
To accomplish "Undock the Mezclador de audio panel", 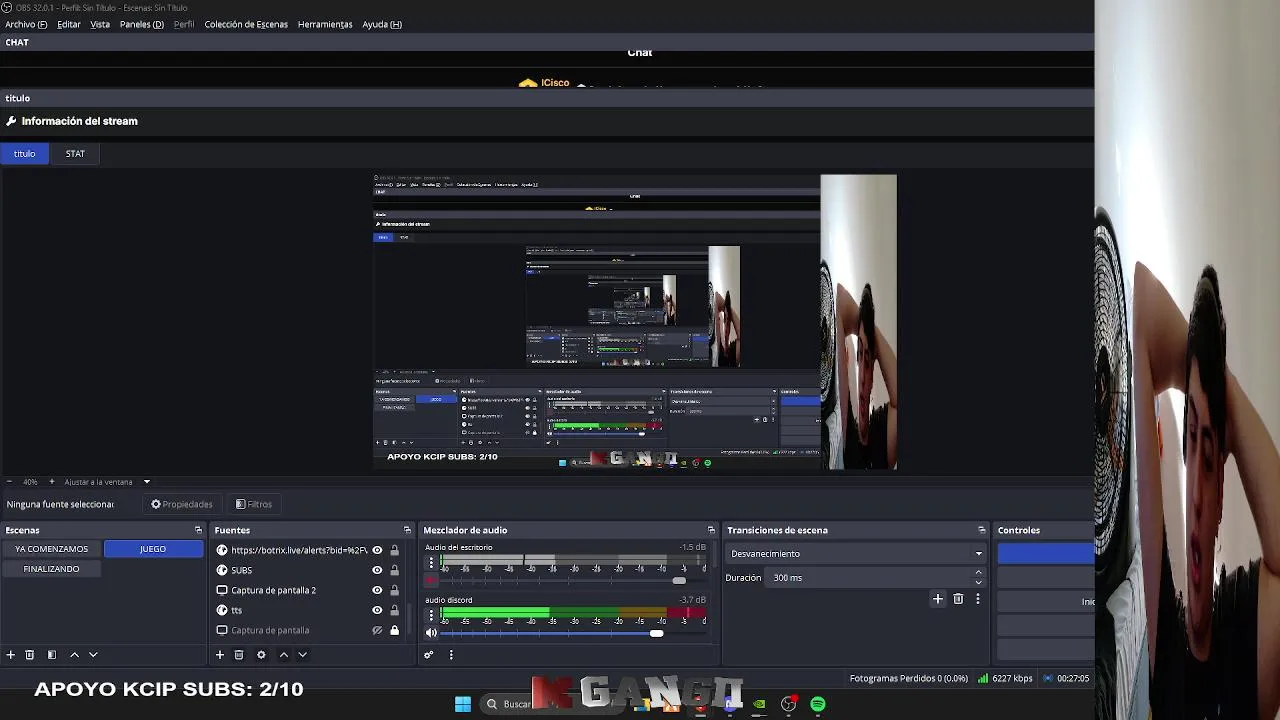I will click(x=711, y=530).
